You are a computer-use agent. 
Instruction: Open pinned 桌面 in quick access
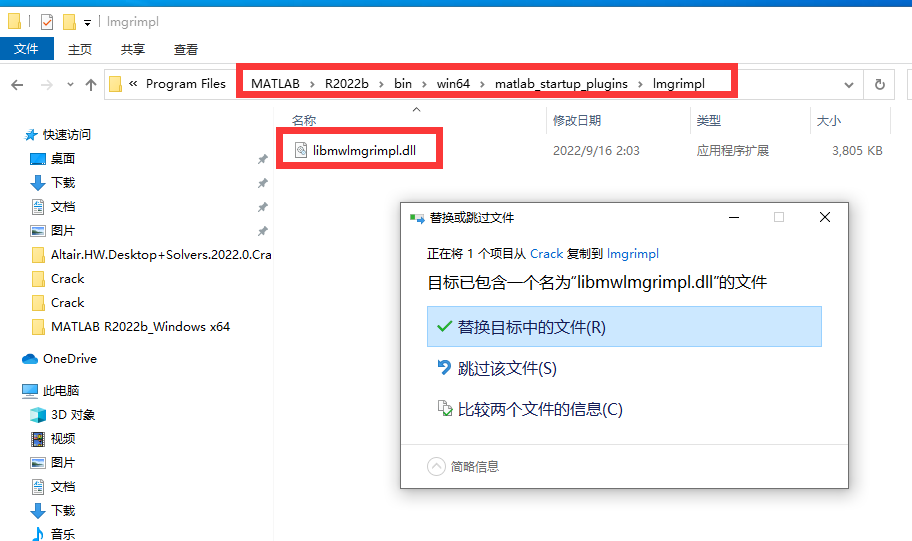(62, 159)
